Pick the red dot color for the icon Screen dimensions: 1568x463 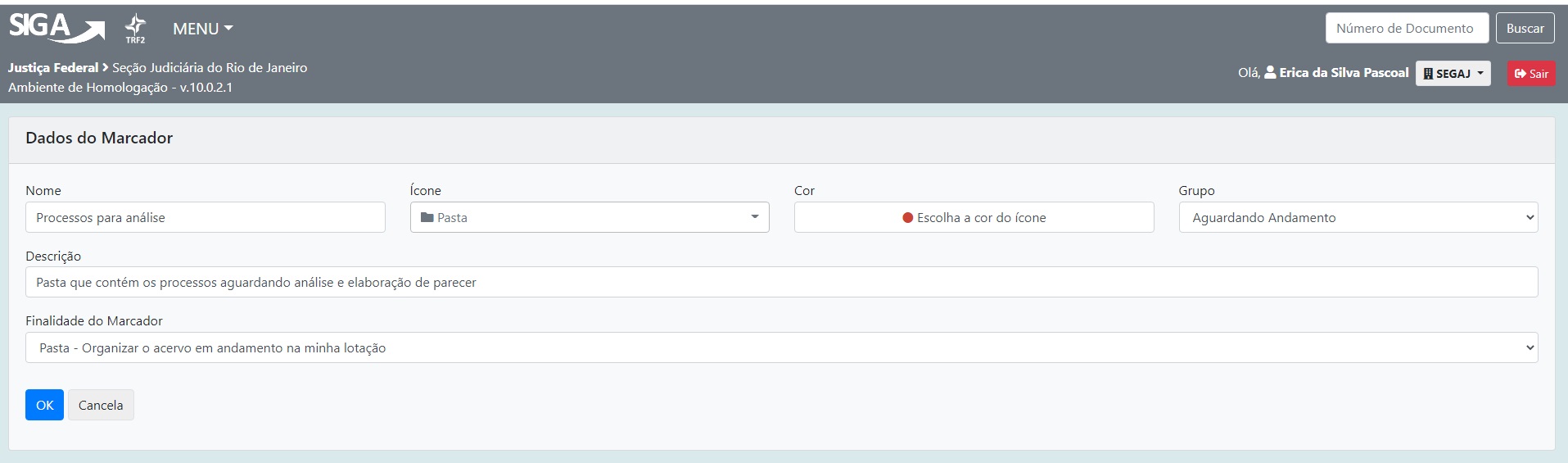point(907,218)
